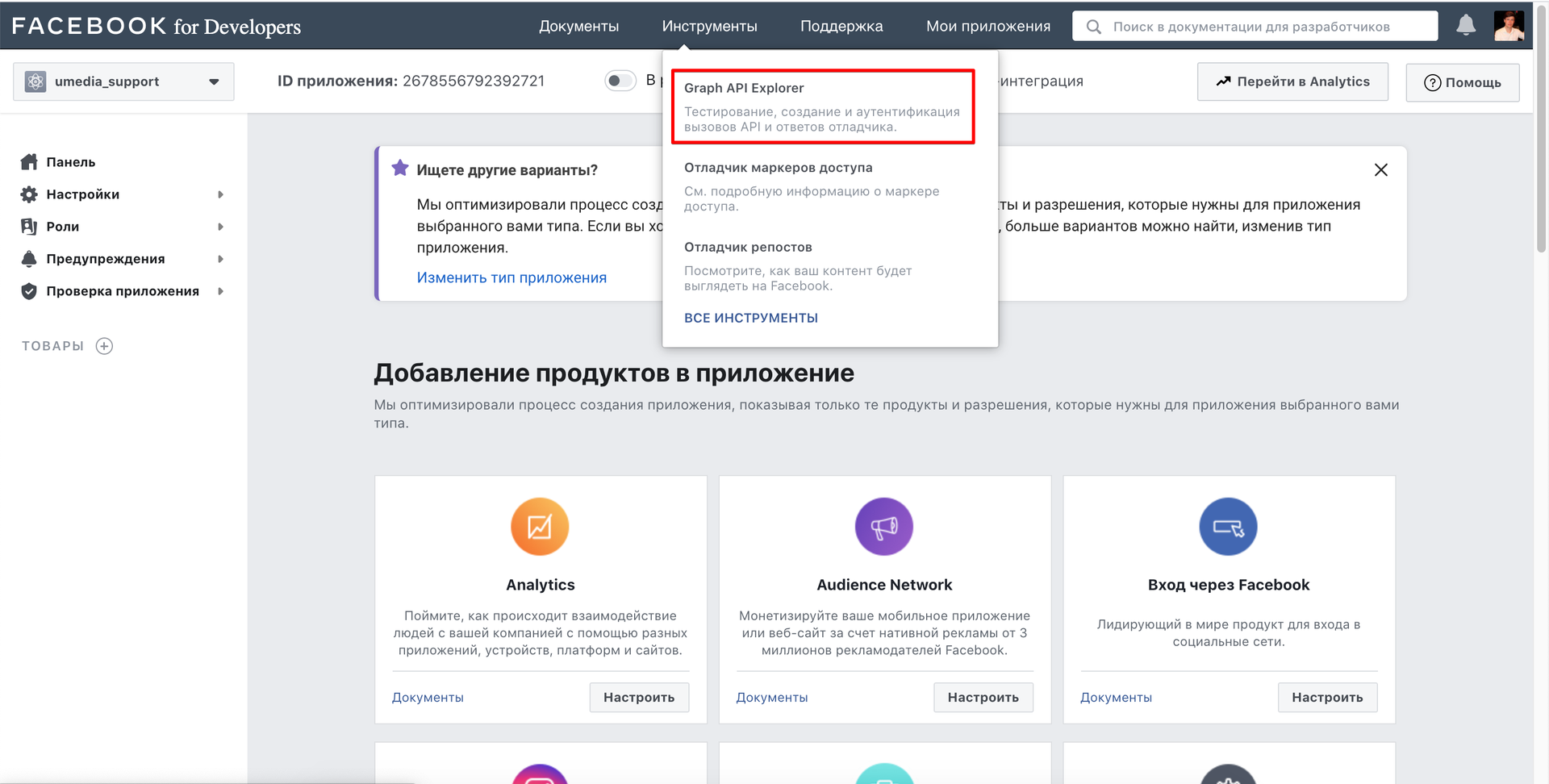Select Graph API Explorer menu entry
1549x784 pixels.
[823, 106]
